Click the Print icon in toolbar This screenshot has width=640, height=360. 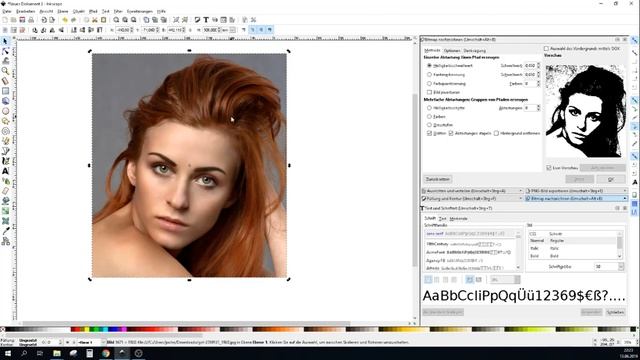click(31, 20)
